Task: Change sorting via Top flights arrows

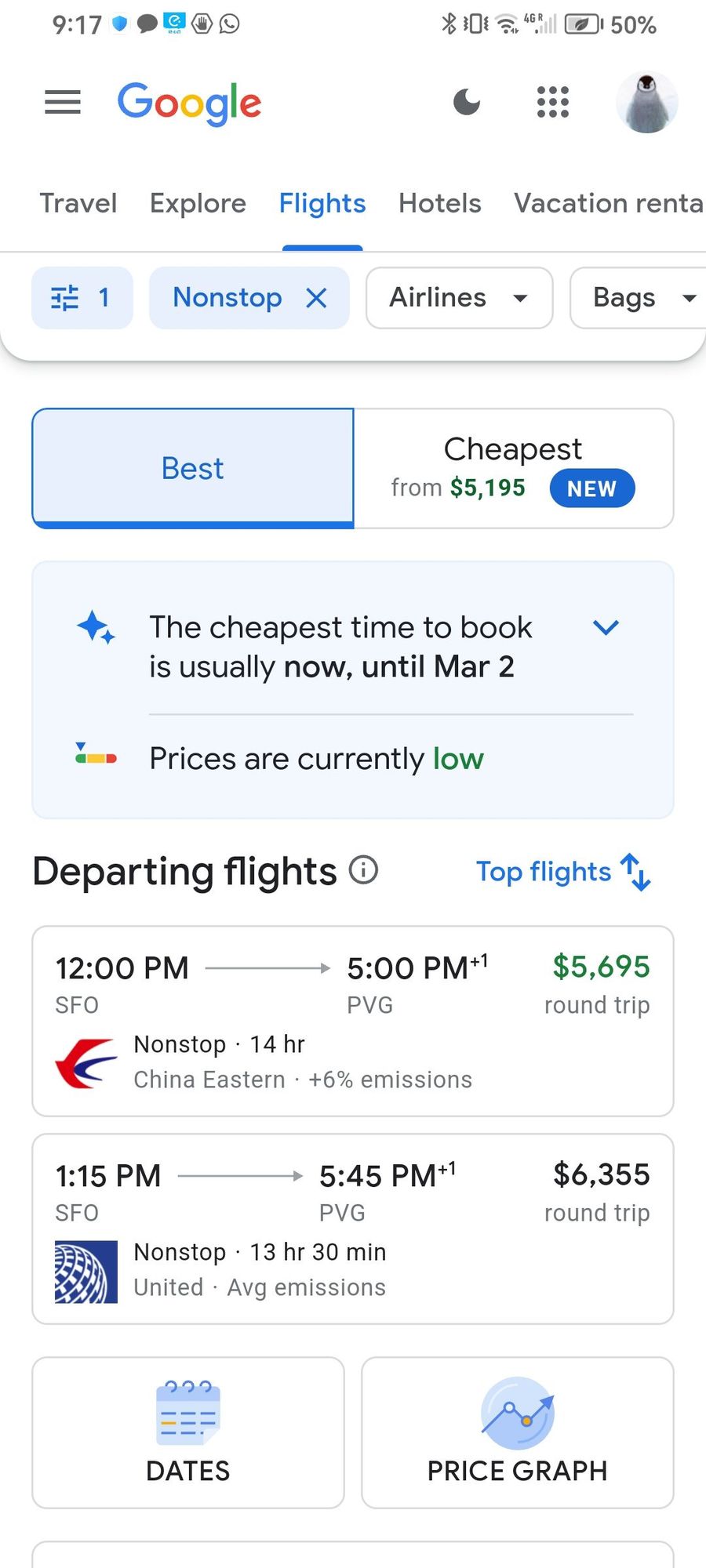Action: [563, 872]
